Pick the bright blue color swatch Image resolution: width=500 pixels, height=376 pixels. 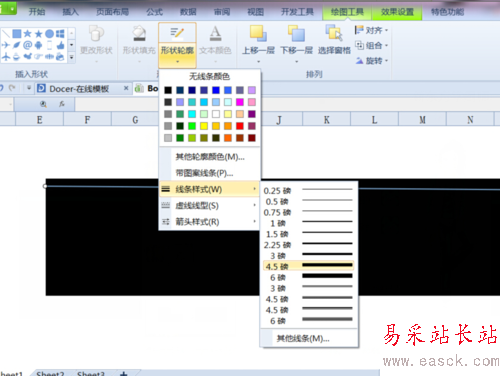[x=216, y=90]
